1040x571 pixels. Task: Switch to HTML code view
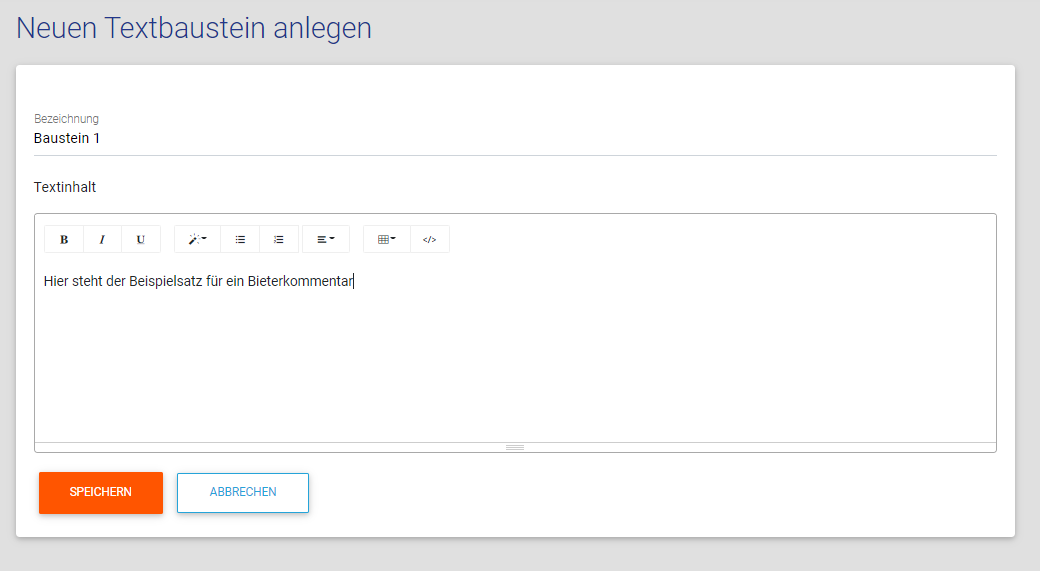429,240
